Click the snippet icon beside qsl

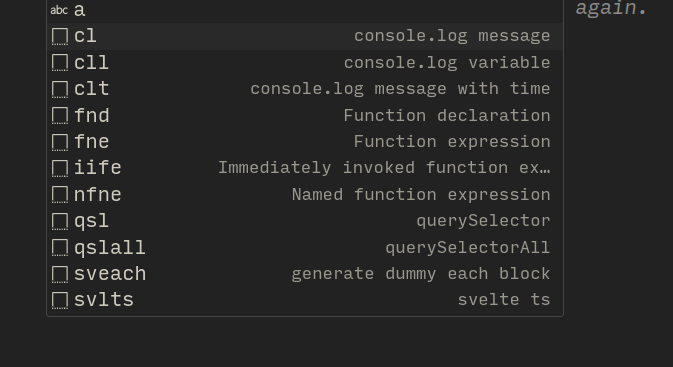(x=60, y=221)
